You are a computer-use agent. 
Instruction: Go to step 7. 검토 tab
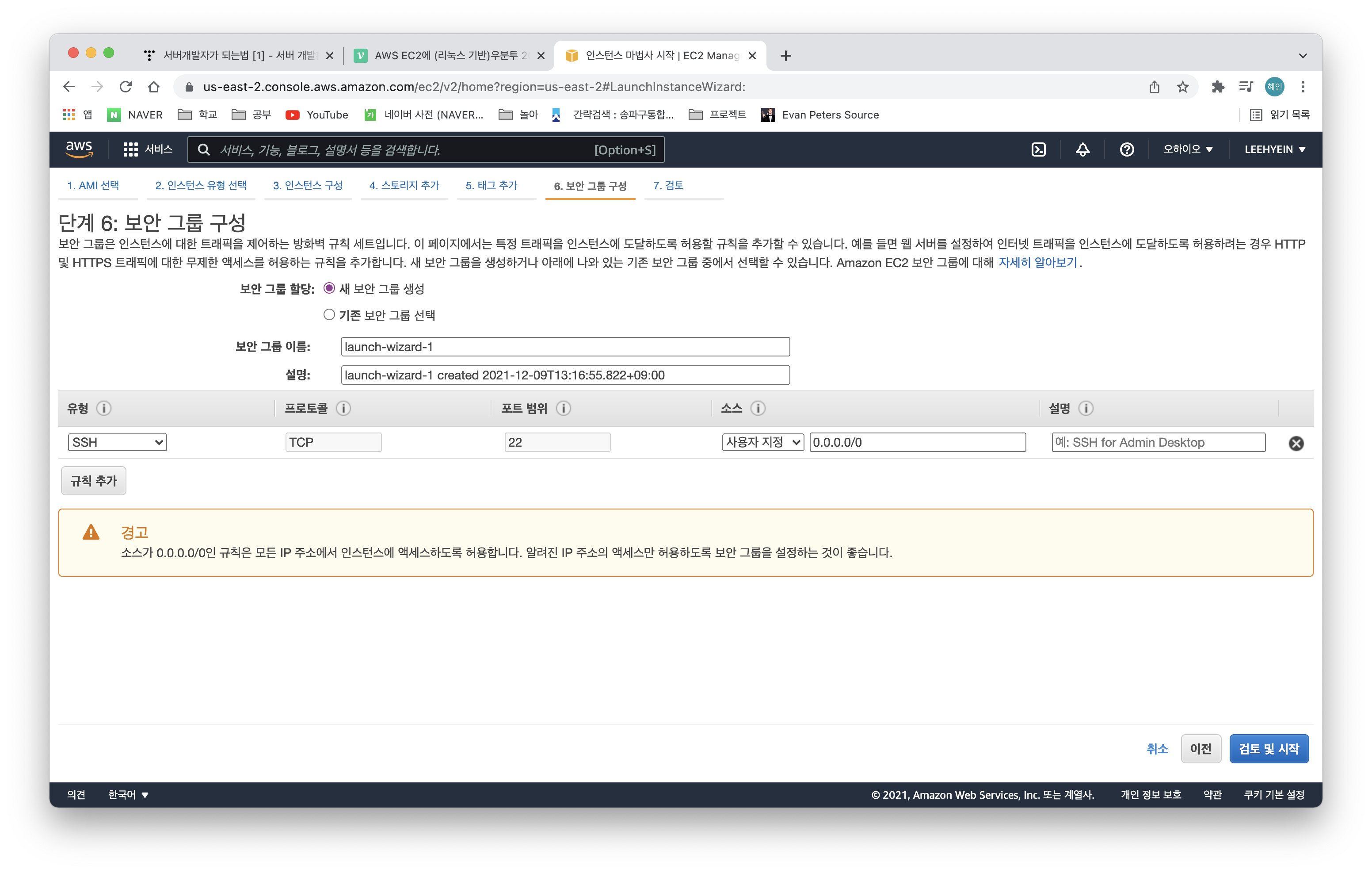click(x=668, y=185)
